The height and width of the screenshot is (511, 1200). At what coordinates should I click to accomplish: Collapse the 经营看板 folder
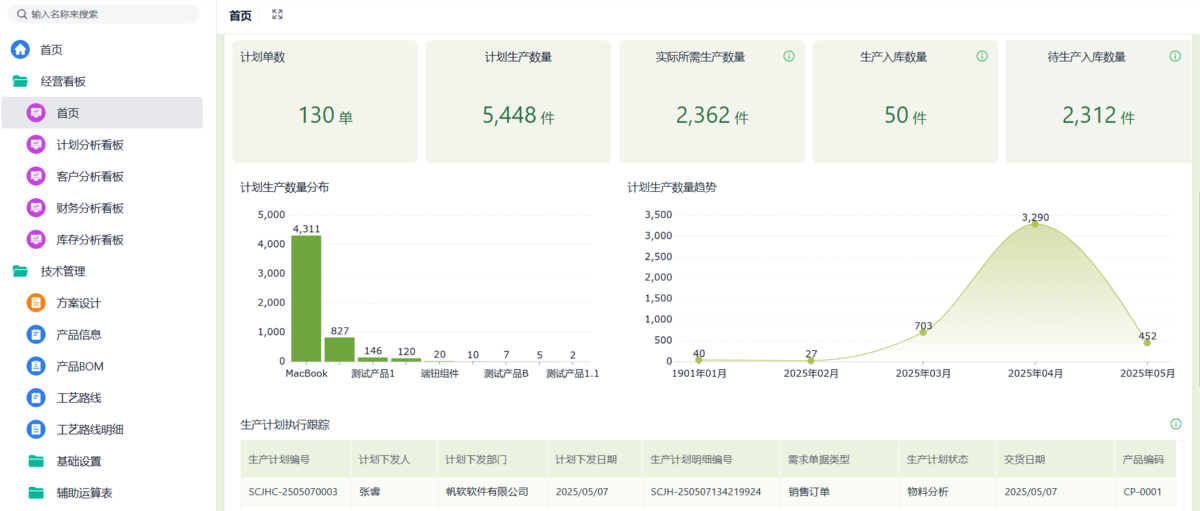point(62,81)
